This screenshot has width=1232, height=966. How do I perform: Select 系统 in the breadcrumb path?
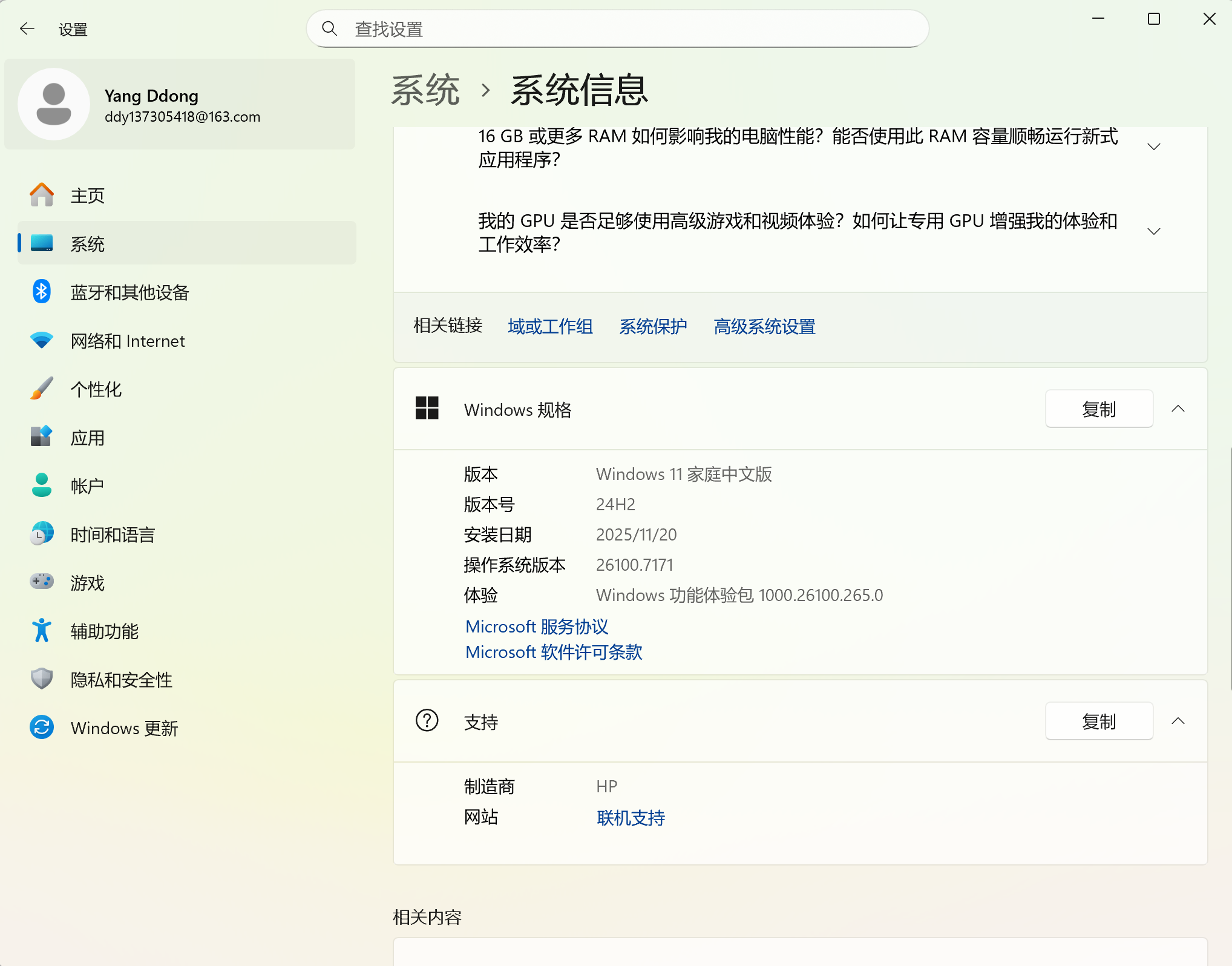(x=425, y=90)
